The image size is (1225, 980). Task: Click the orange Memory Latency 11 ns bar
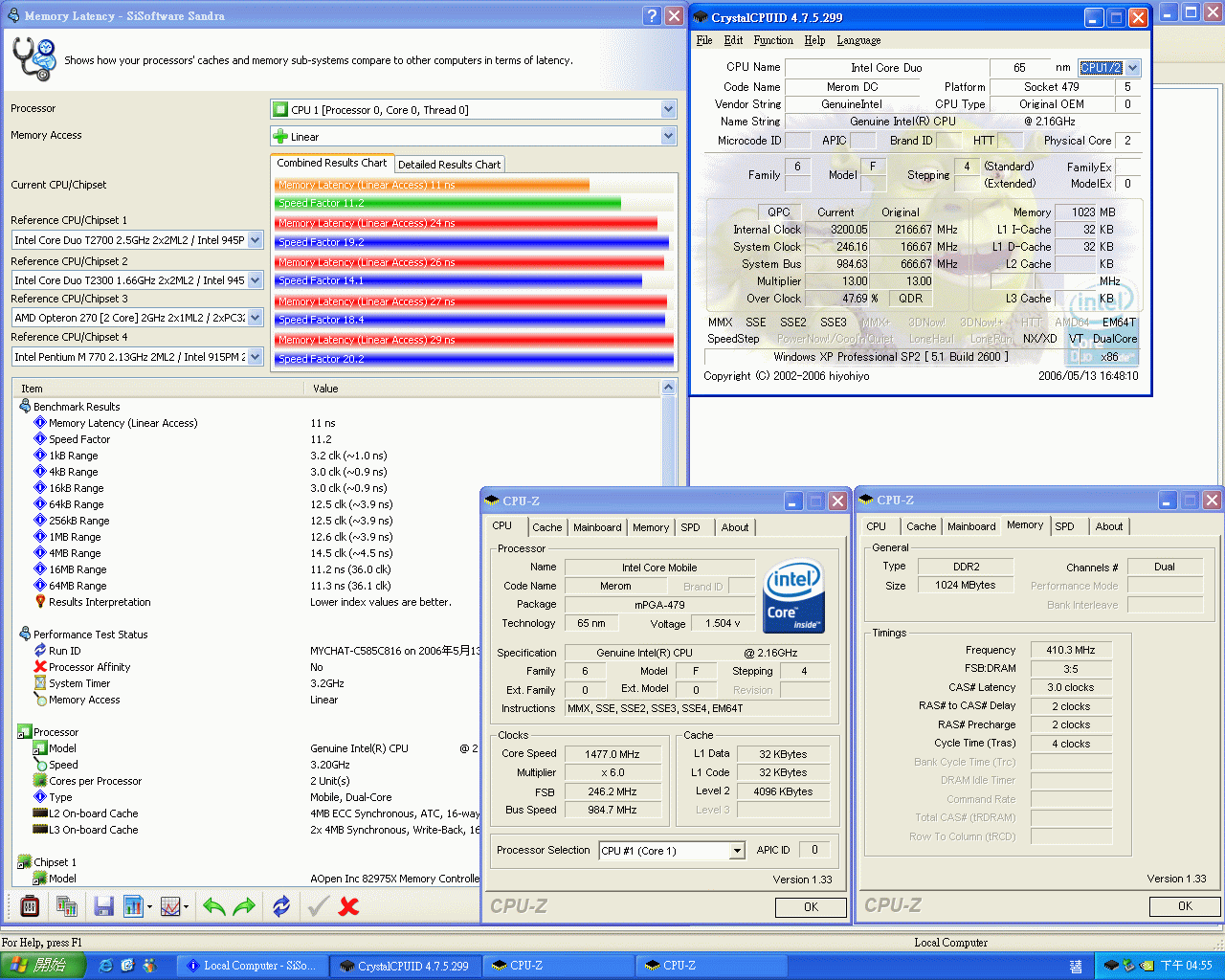coord(432,185)
